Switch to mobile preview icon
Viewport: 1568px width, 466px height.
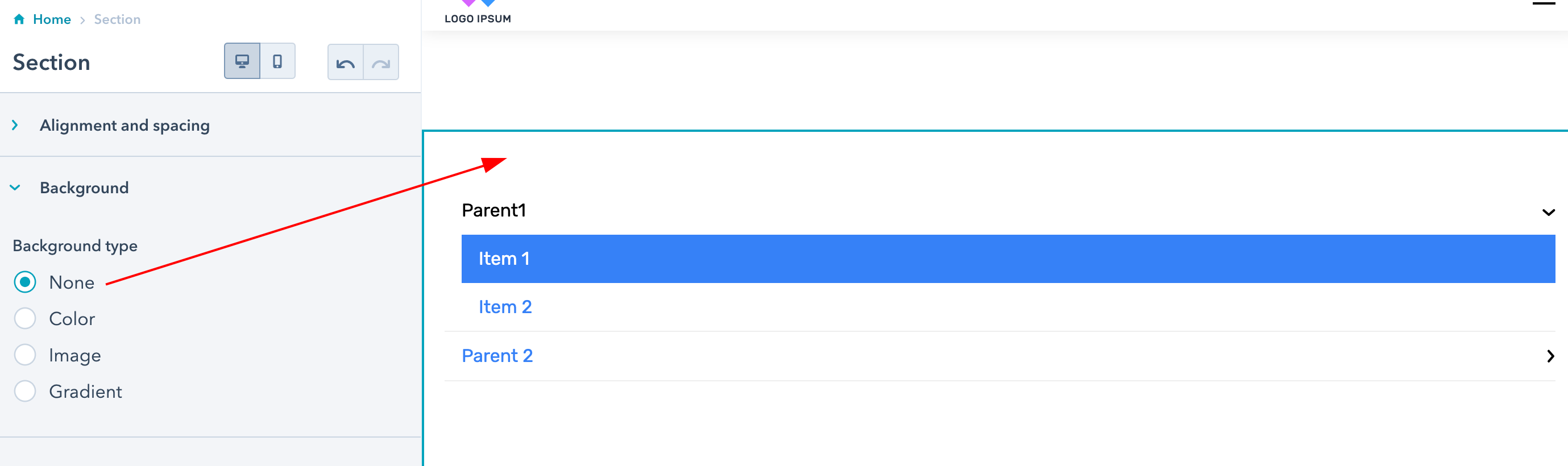(277, 61)
